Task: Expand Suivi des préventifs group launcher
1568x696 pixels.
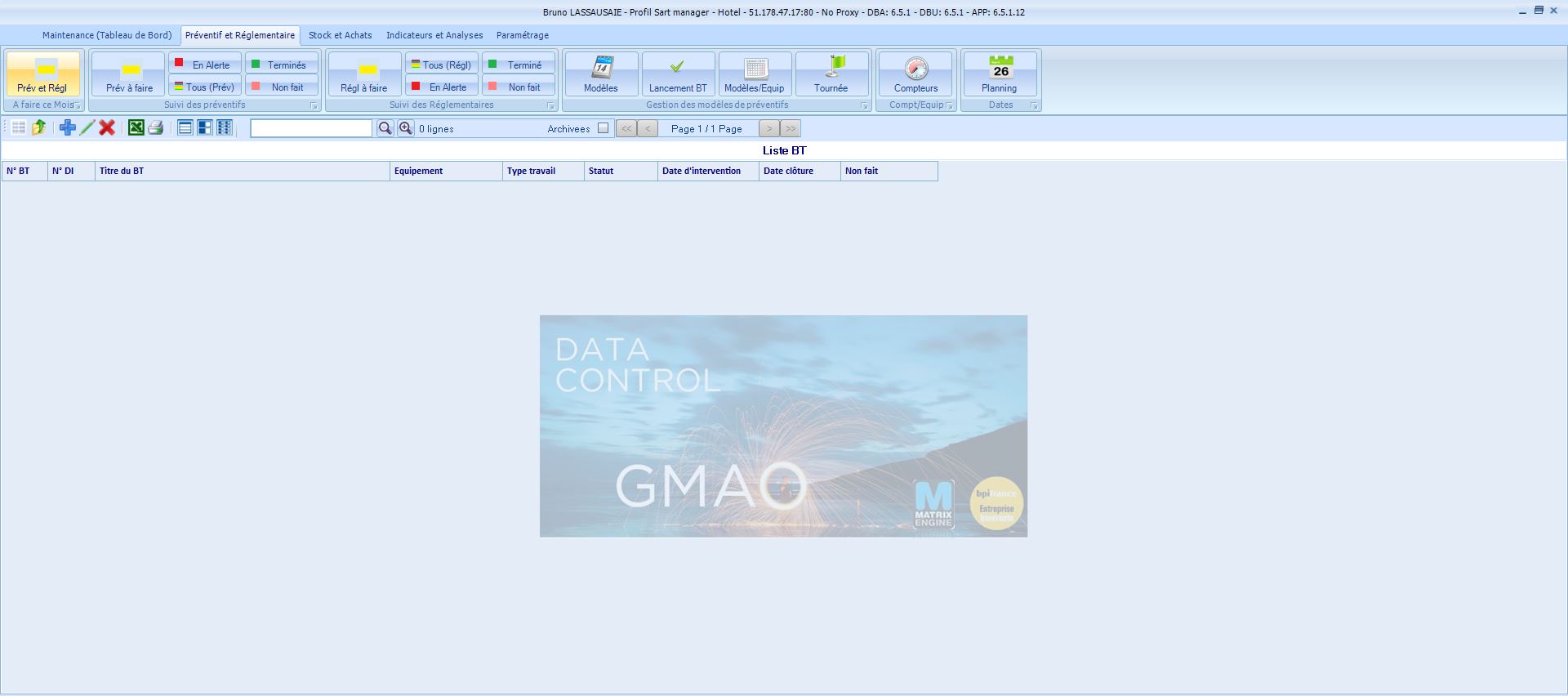Action: [x=314, y=105]
